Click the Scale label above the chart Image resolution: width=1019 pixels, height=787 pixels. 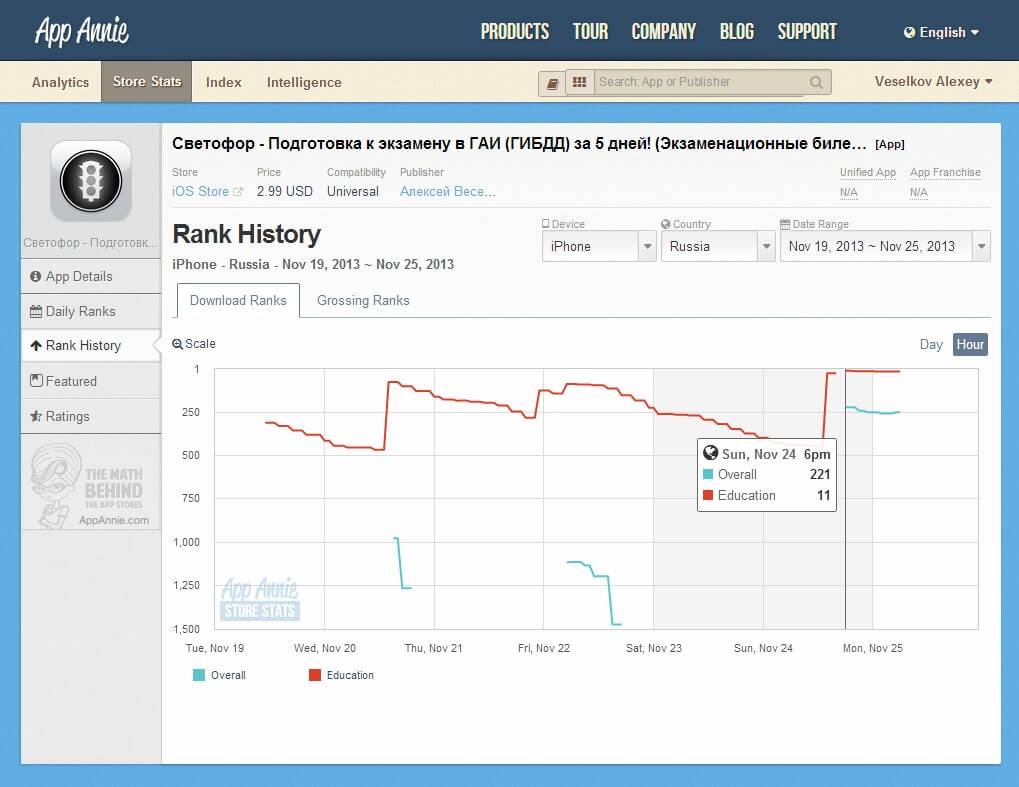tap(200, 344)
